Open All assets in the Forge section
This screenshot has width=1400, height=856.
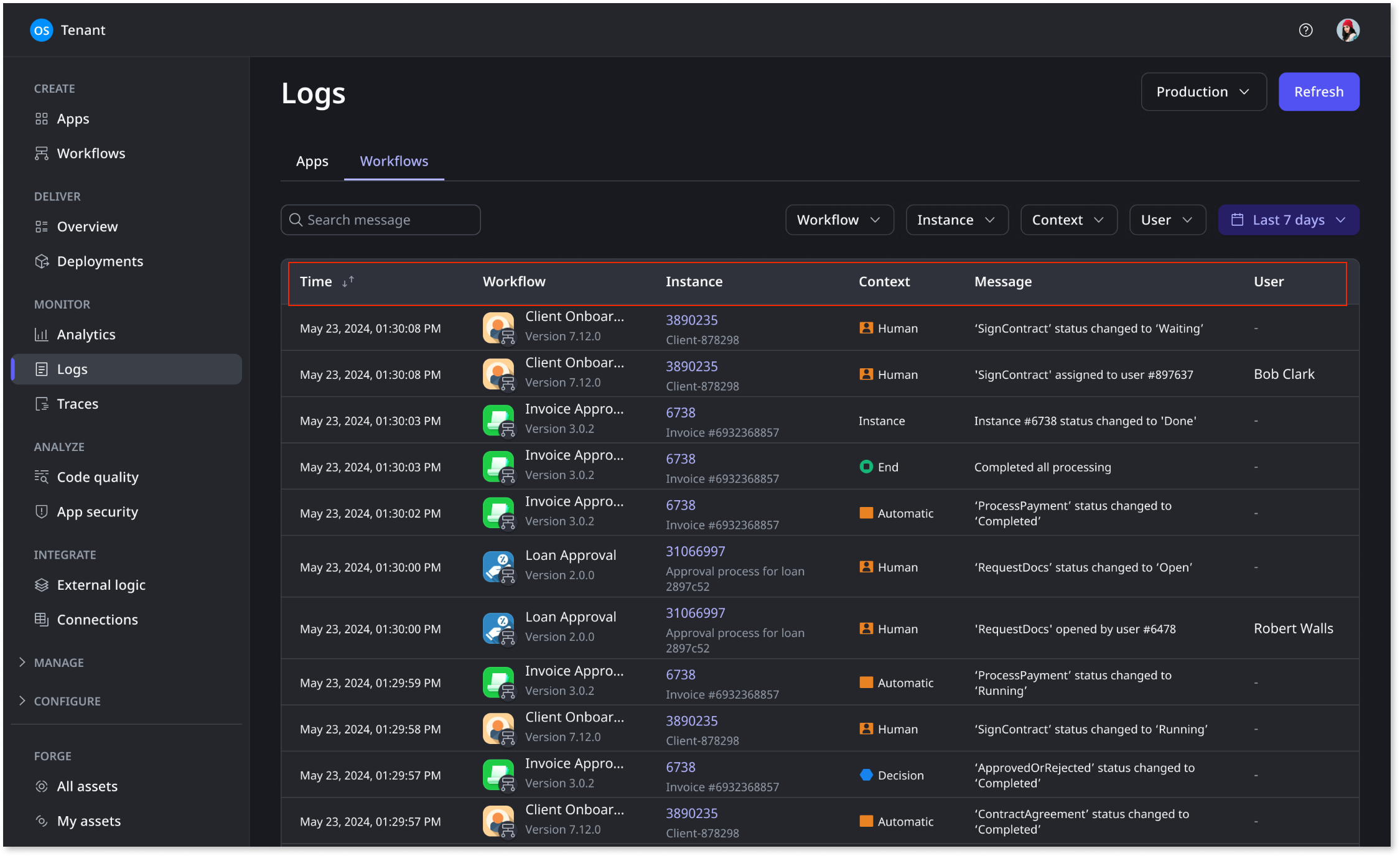click(x=87, y=786)
